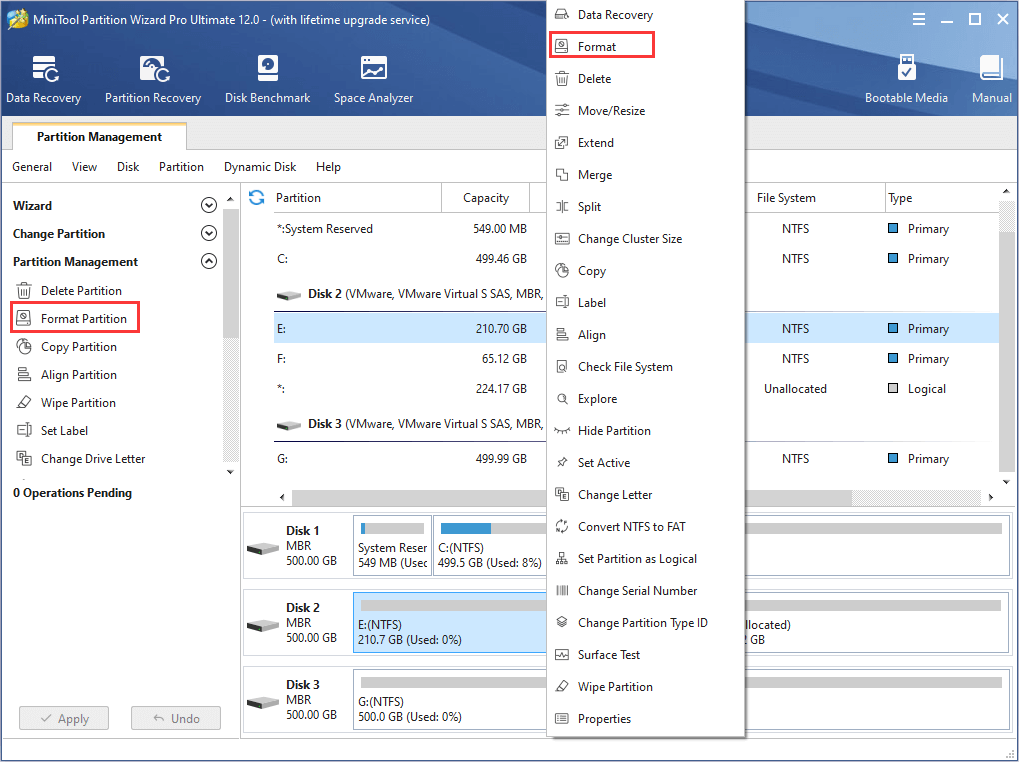Viewport: 1019px width, 762px height.
Task: Select G:(NTFS) block in Disk 3 map
Action: [450, 700]
